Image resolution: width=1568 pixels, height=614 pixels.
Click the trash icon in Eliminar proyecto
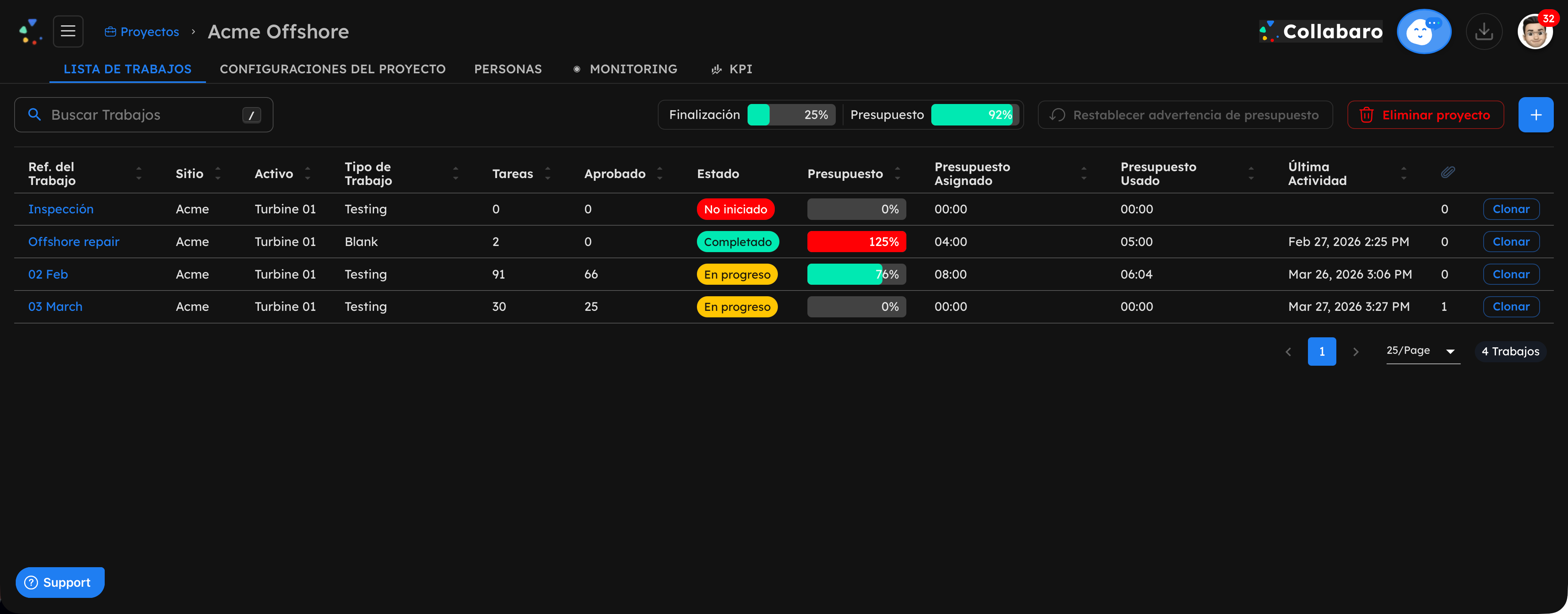(1368, 114)
